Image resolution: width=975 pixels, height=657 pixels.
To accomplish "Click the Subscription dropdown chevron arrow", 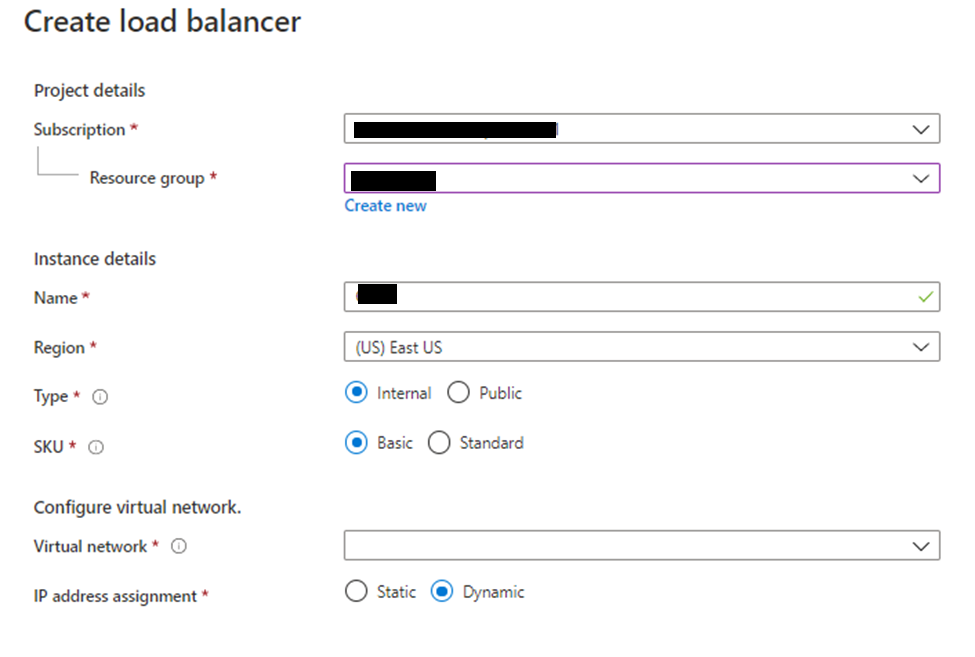I will (x=921, y=129).
